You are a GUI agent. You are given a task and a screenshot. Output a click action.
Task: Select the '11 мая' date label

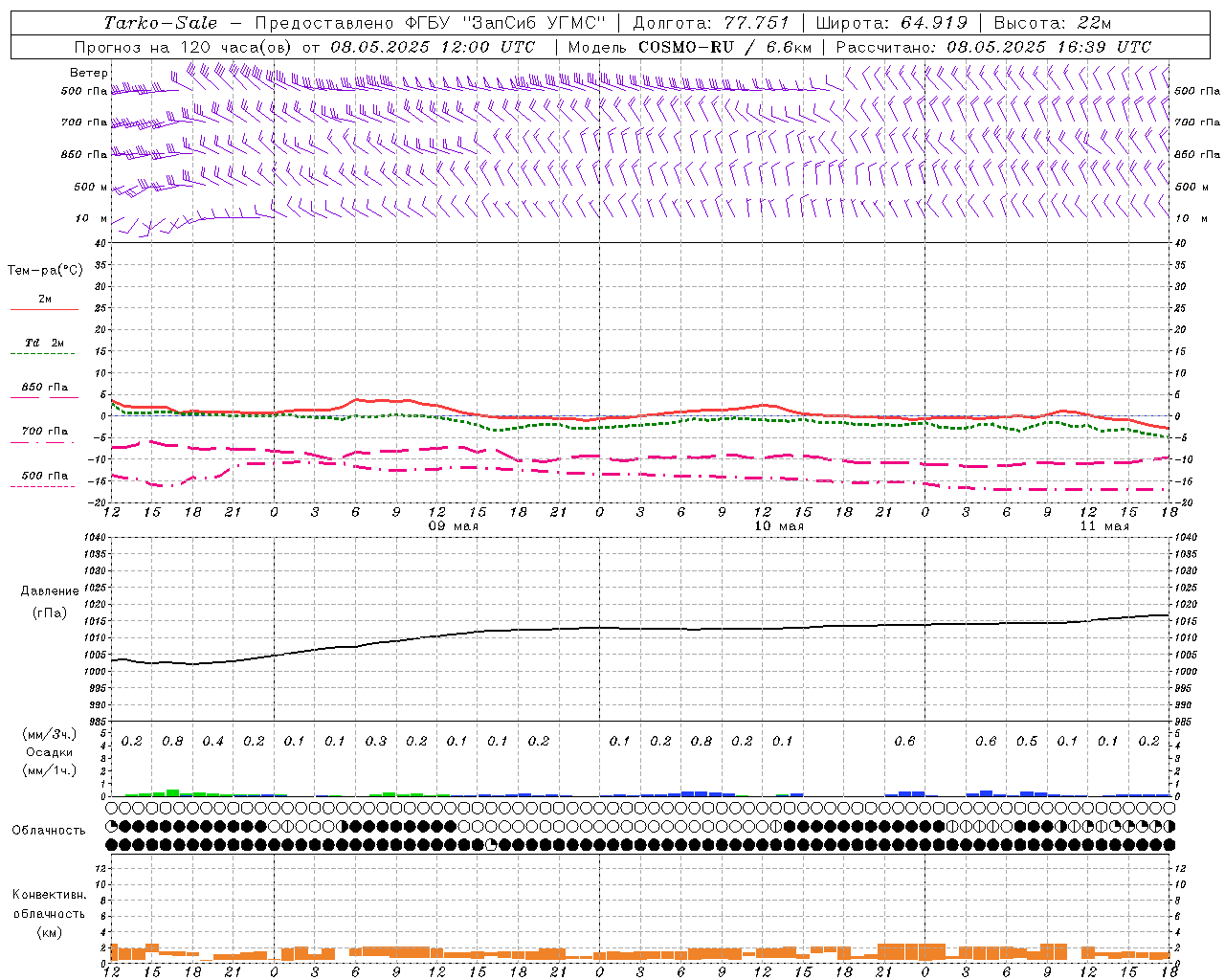(x=1104, y=526)
